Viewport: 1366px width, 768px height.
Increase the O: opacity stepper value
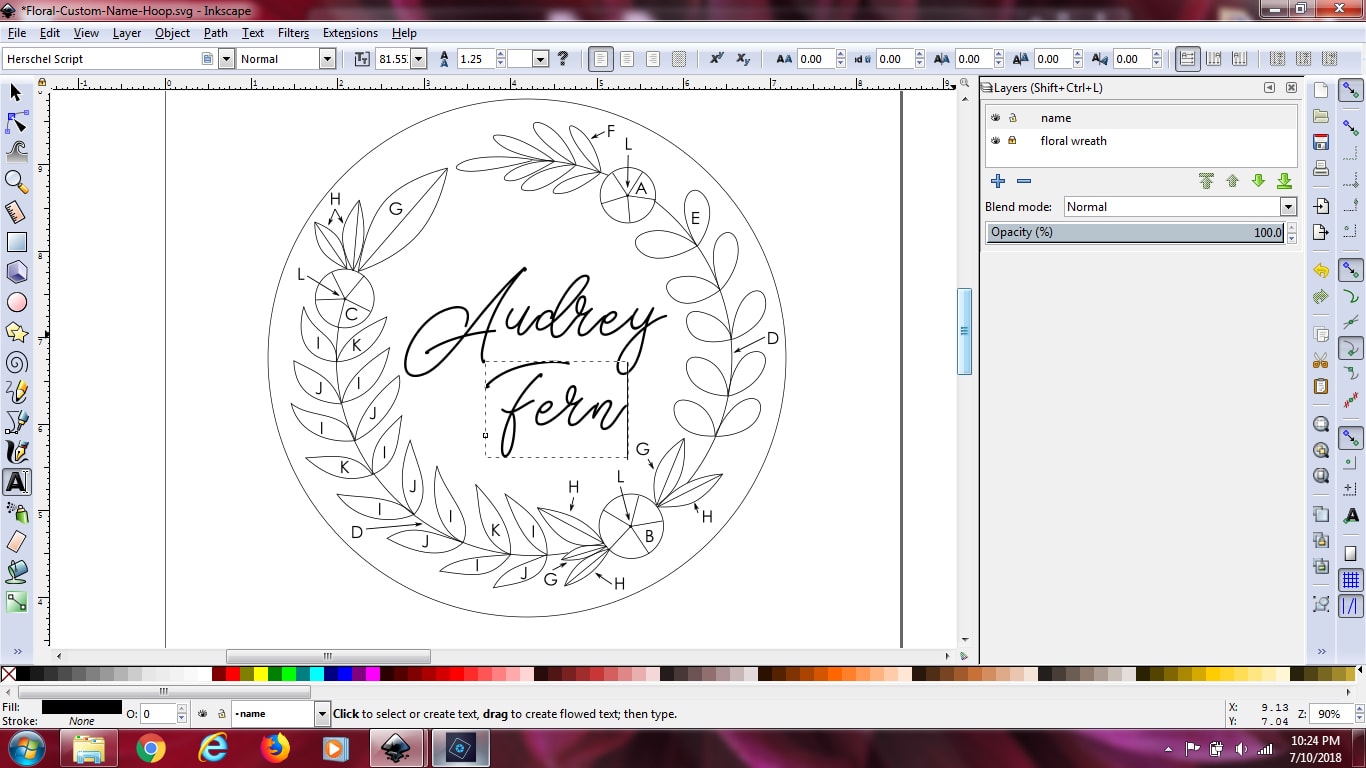click(181, 709)
